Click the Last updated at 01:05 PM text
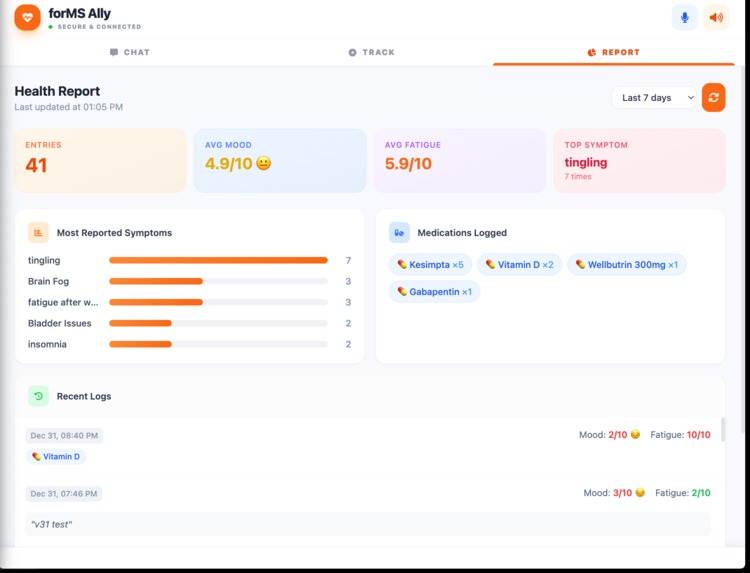 point(68,107)
